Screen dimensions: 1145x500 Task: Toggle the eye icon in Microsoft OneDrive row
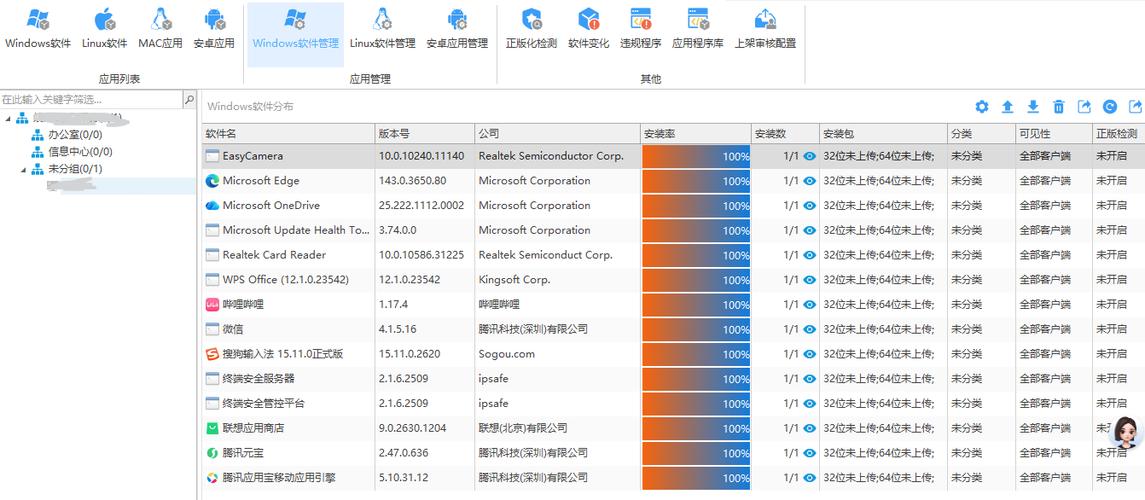[809, 206]
